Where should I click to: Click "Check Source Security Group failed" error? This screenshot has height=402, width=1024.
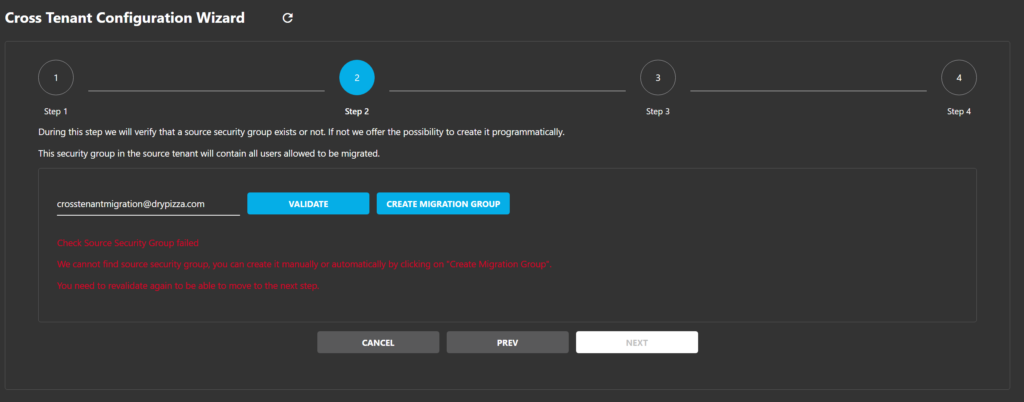click(128, 243)
